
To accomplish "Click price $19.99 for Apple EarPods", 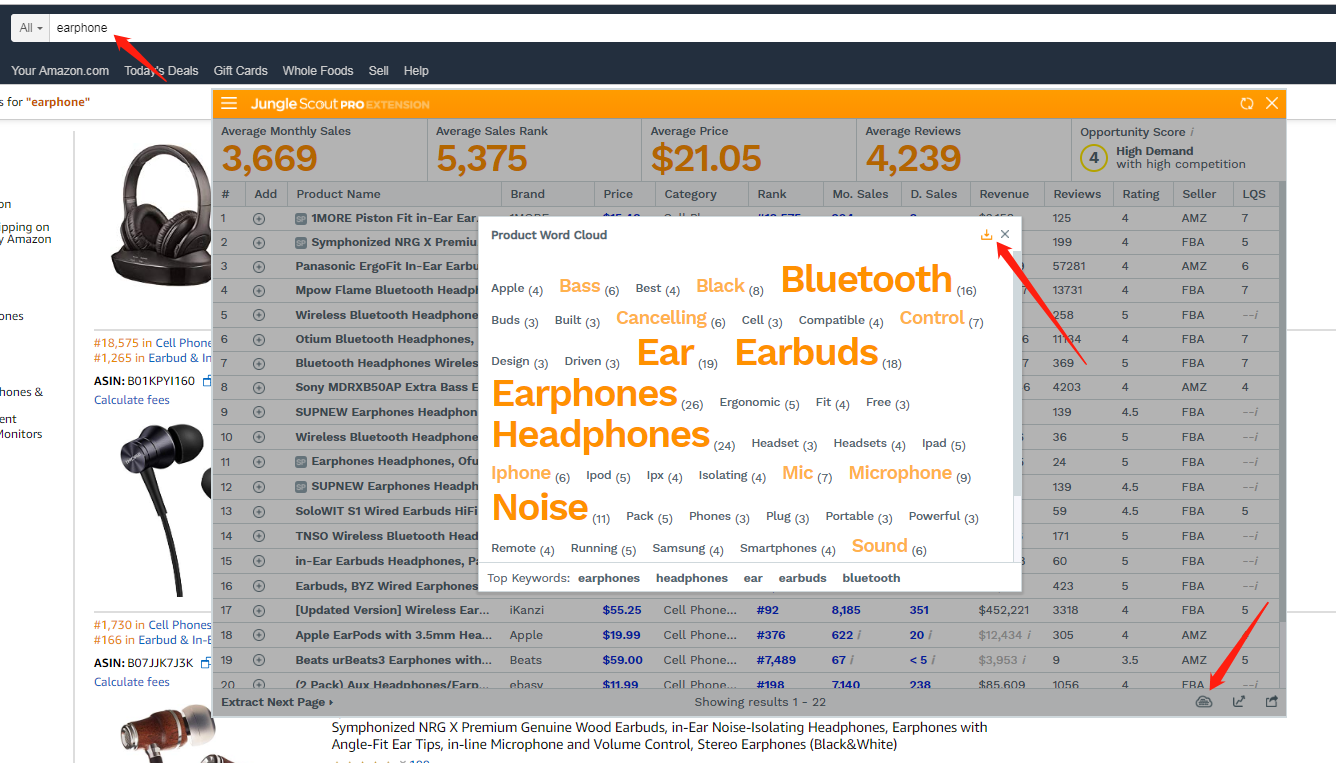I will [x=621, y=635].
